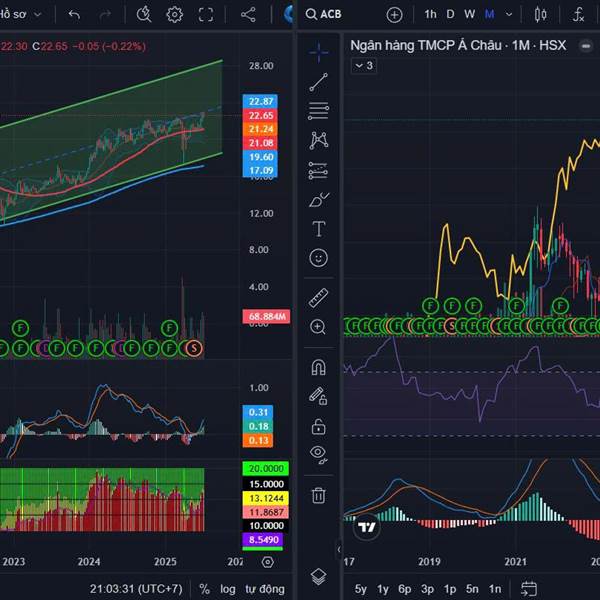
Task: Switch to the D daily timeframe
Action: click(450, 15)
